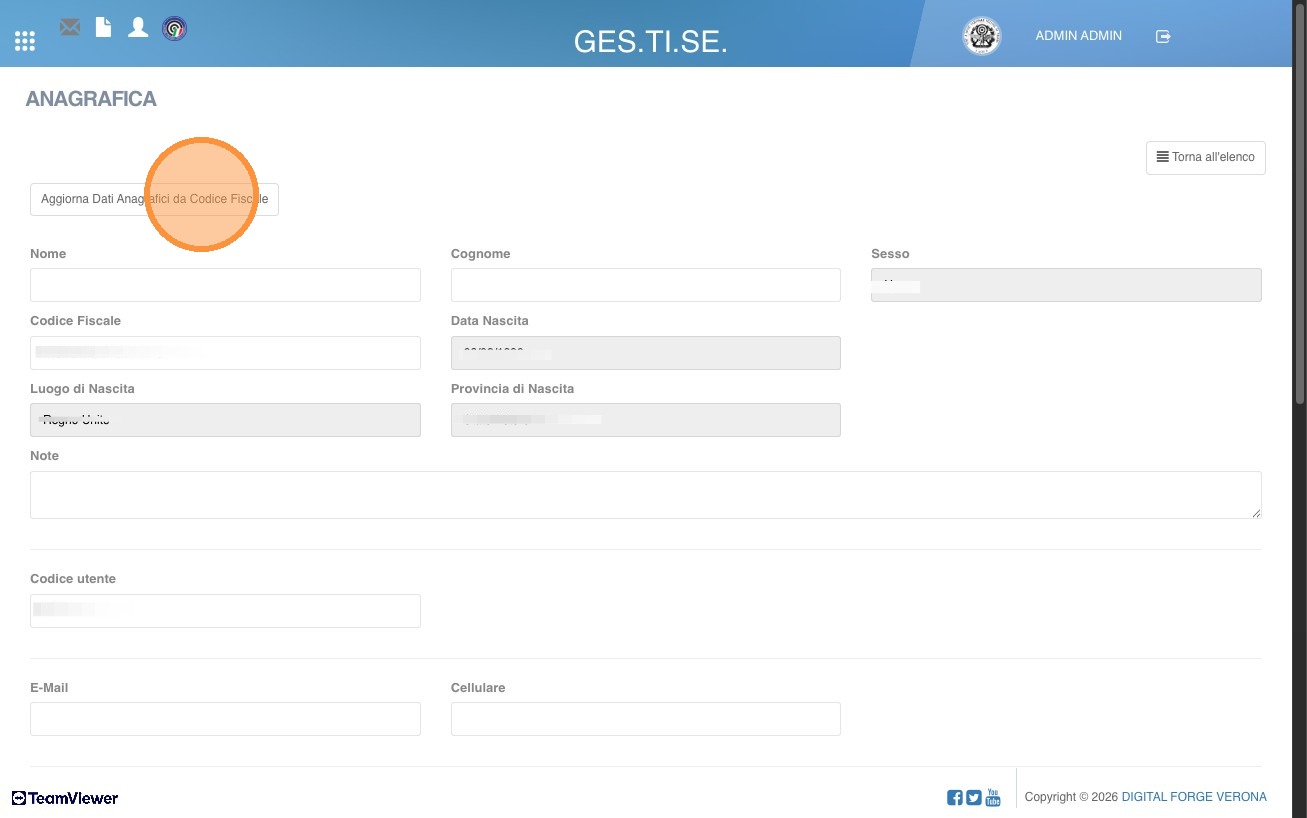Log out using the exit icon

(1163, 36)
